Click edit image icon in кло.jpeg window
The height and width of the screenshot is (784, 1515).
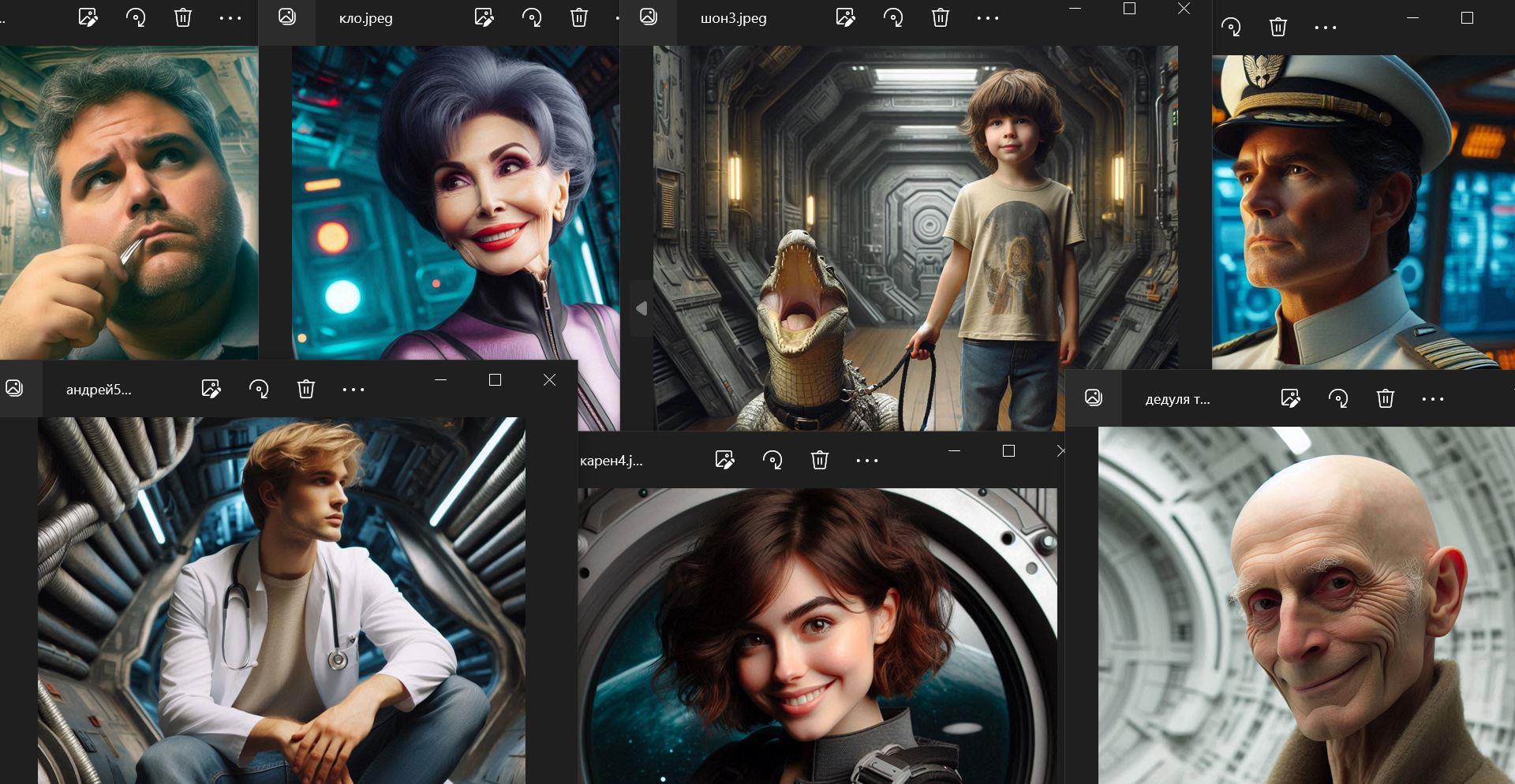click(484, 18)
